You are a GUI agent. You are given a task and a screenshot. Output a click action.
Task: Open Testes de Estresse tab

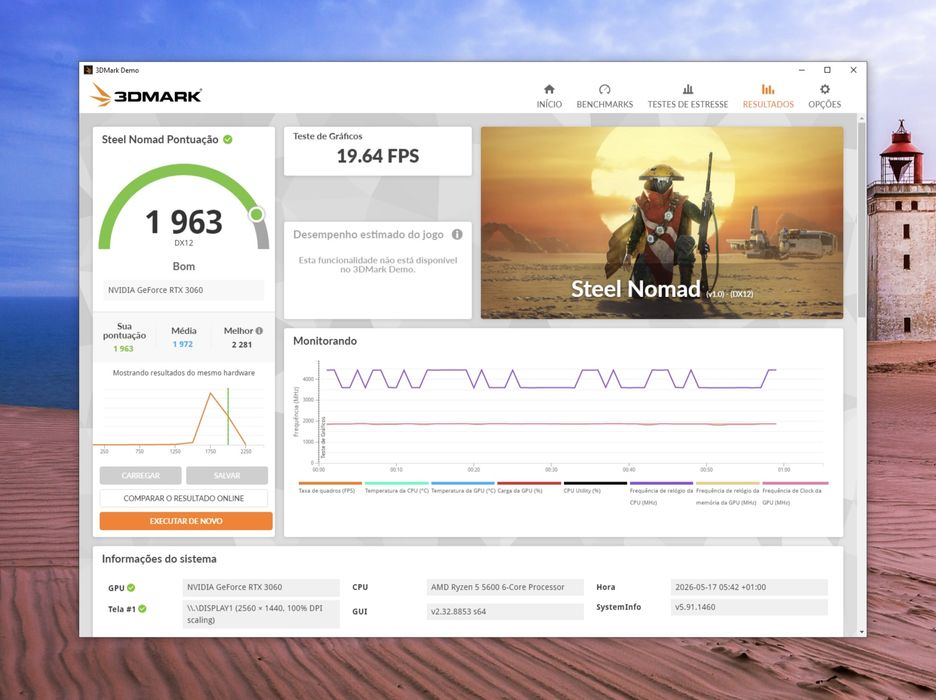(x=688, y=96)
